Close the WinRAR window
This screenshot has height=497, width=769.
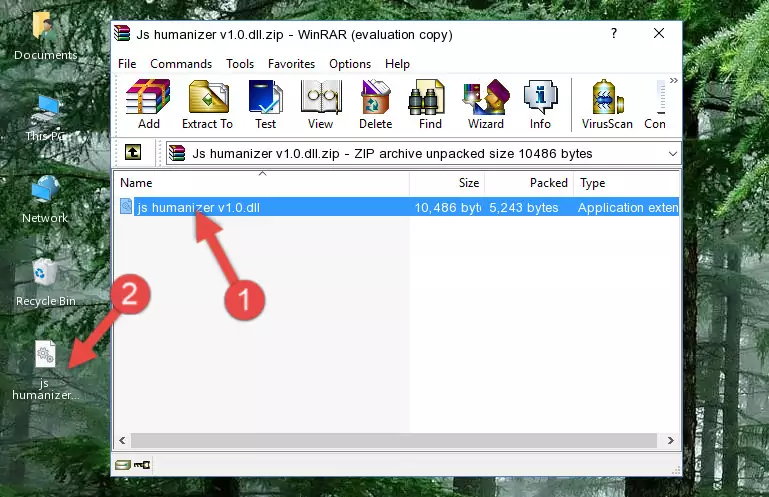(x=659, y=33)
